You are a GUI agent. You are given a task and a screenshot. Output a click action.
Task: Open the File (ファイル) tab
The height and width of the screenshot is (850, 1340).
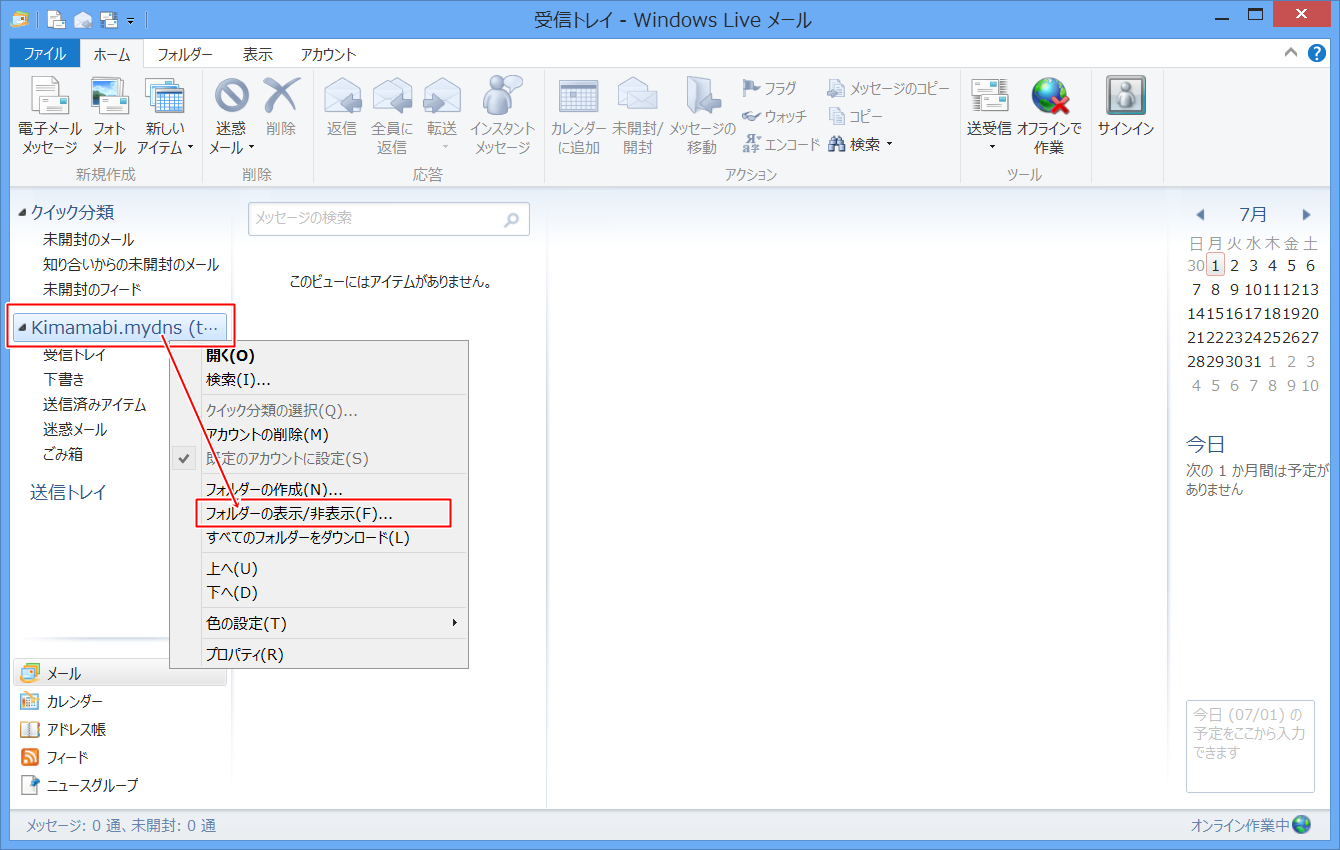45,54
